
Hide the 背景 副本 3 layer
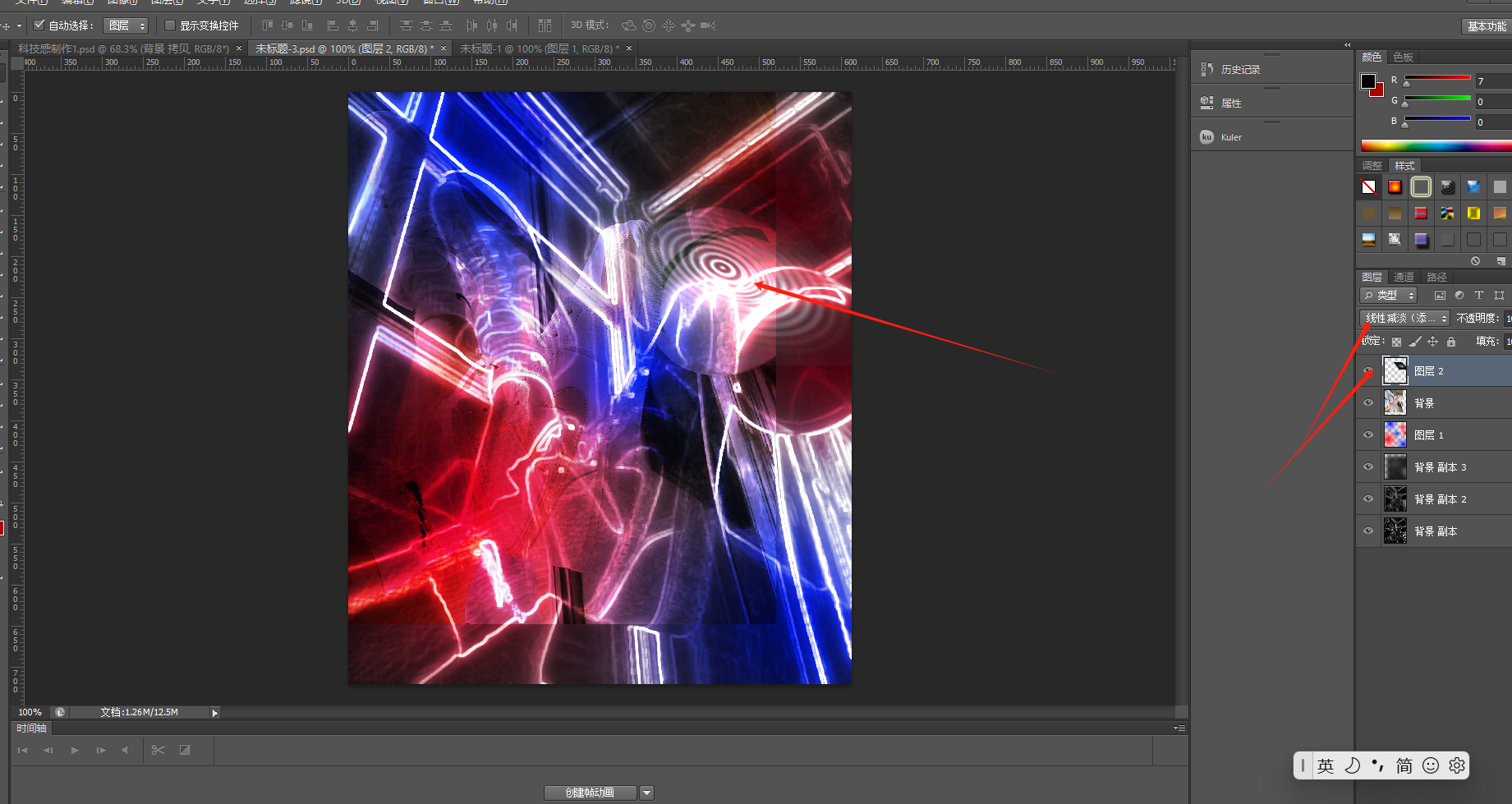pos(1368,466)
